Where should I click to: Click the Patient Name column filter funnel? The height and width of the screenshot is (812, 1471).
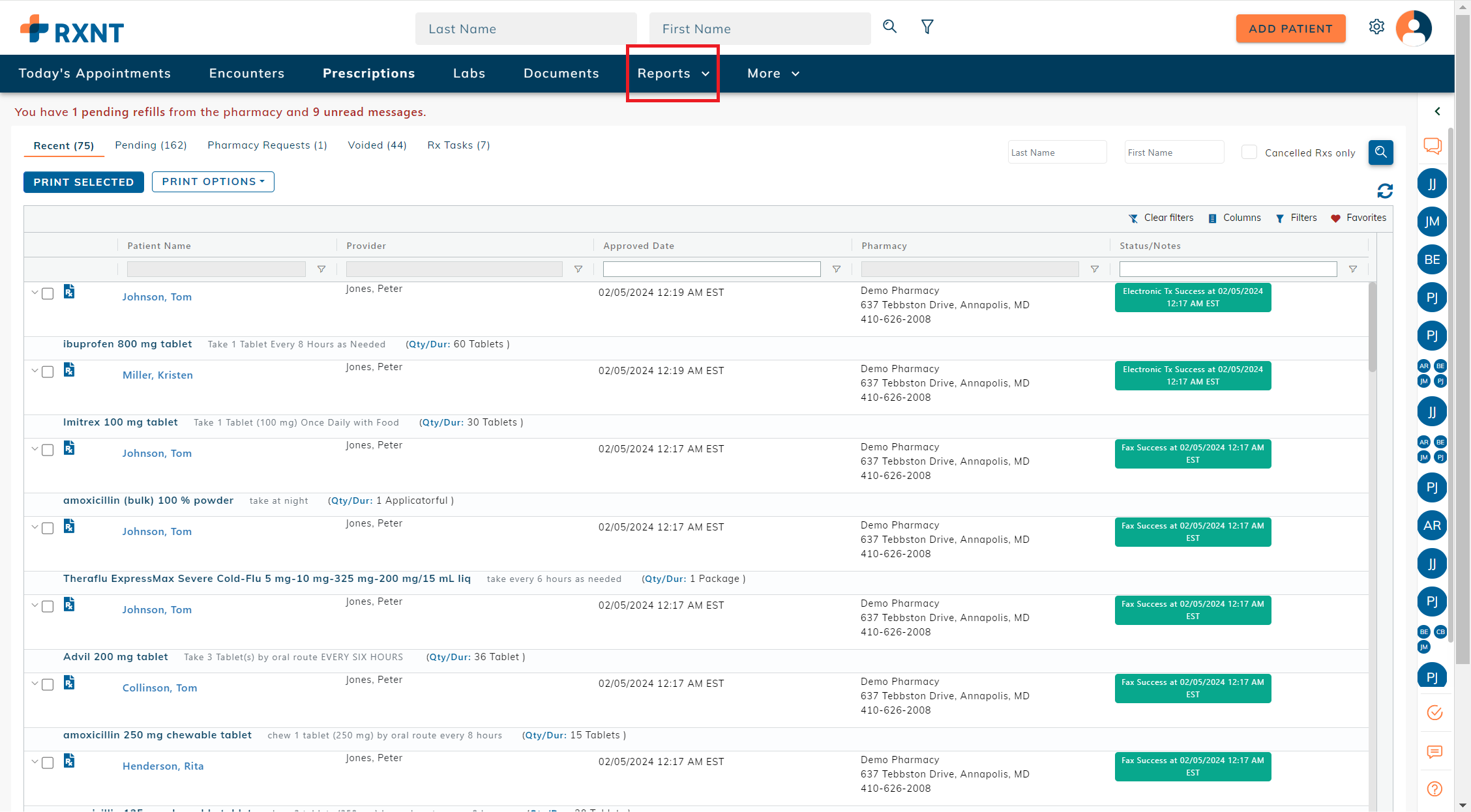pyautogui.click(x=321, y=269)
